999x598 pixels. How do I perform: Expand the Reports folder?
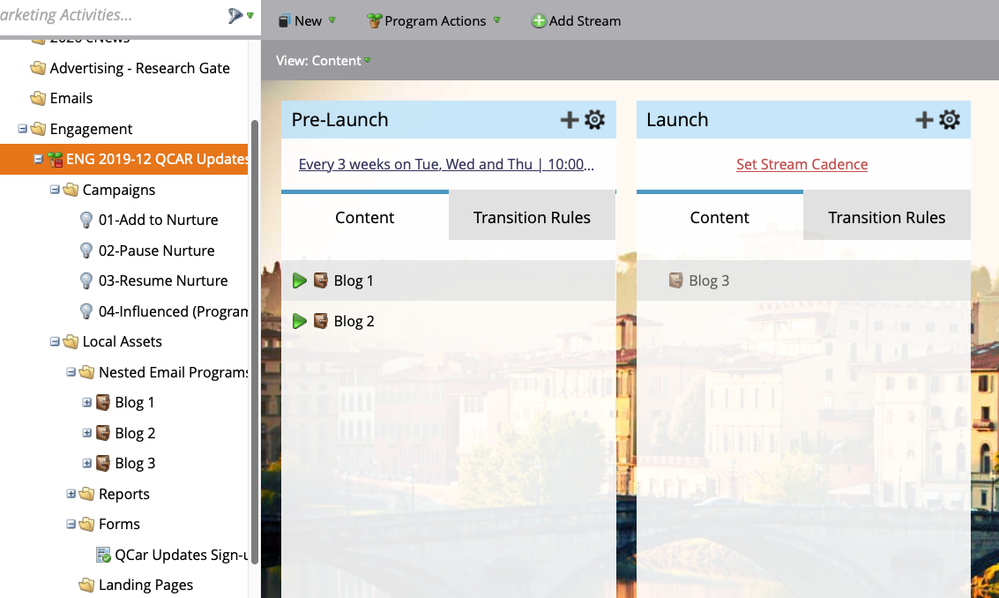(71, 494)
